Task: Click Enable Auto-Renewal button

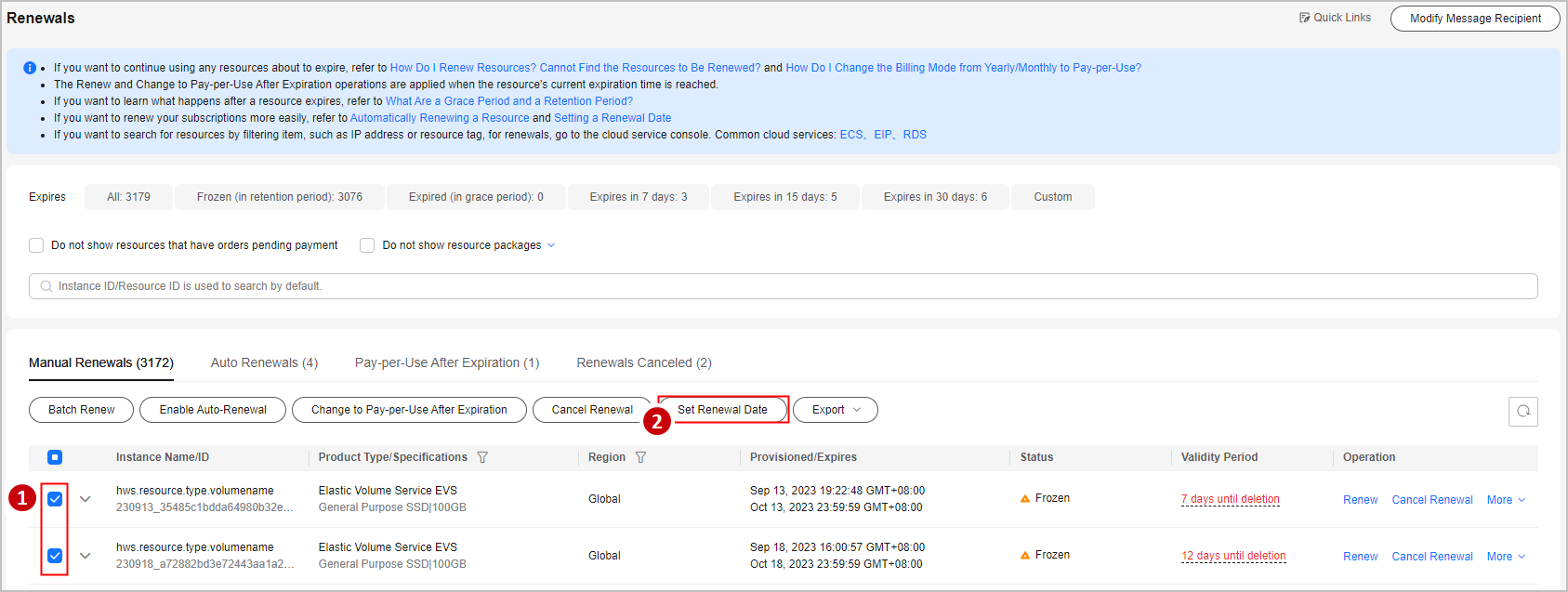Action: 213,410
